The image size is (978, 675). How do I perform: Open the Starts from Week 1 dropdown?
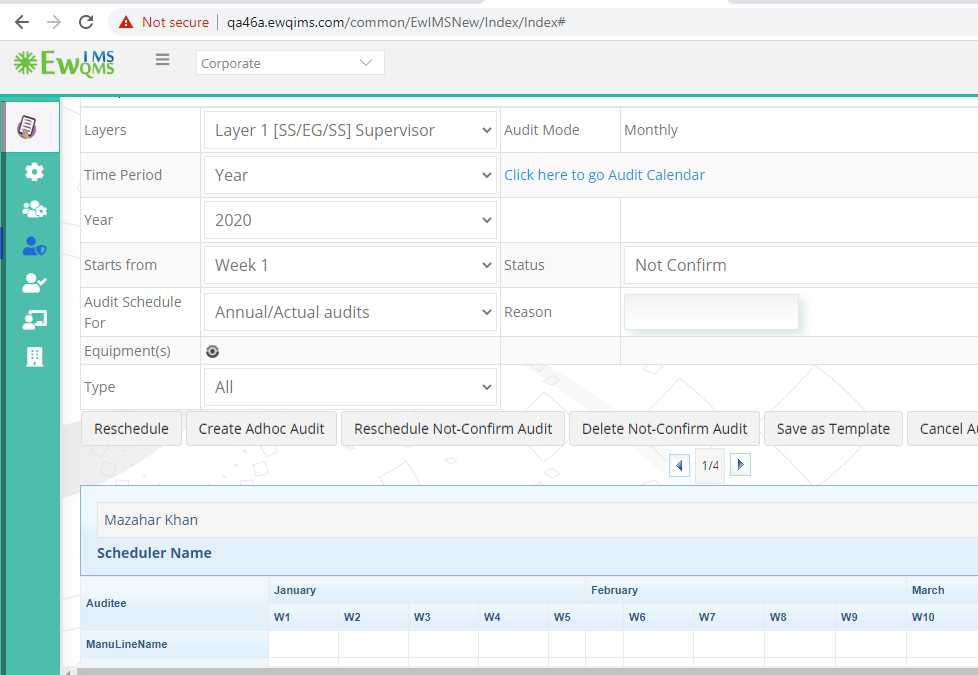pyautogui.click(x=351, y=265)
